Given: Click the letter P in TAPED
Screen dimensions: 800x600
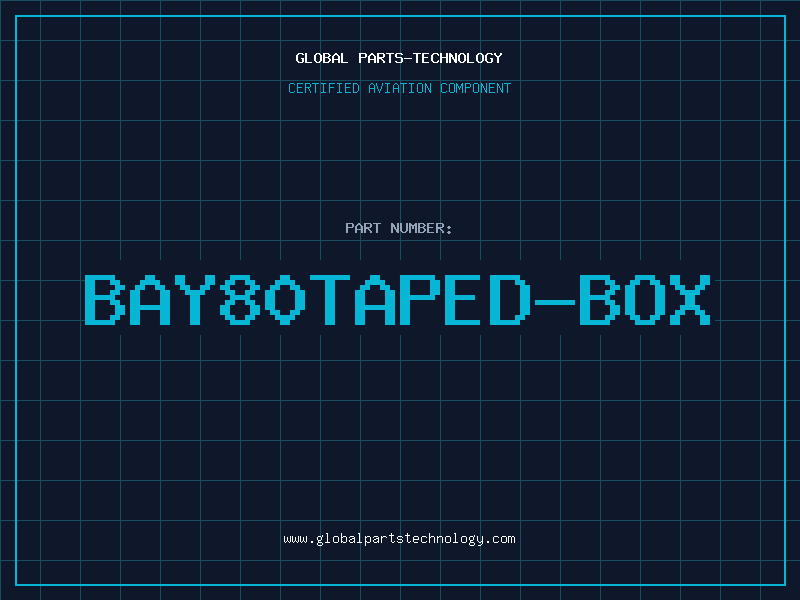Looking at the screenshot, I should (419, 299).
